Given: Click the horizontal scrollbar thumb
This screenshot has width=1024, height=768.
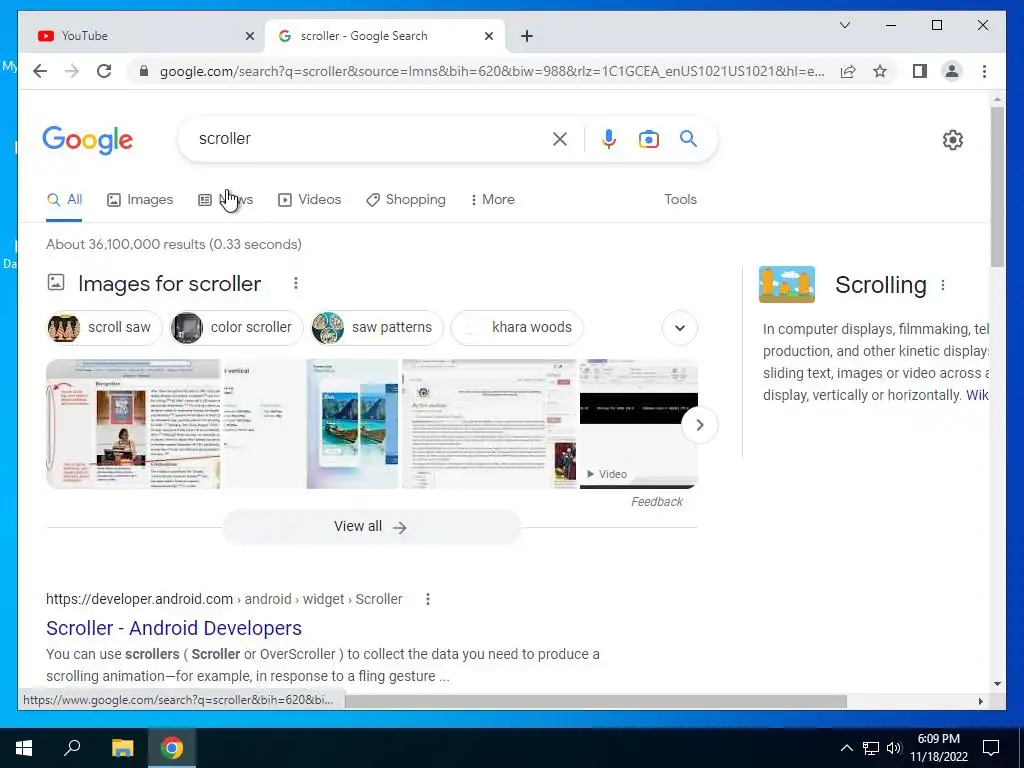Looking at the screenshot, I should pos(596,701).
